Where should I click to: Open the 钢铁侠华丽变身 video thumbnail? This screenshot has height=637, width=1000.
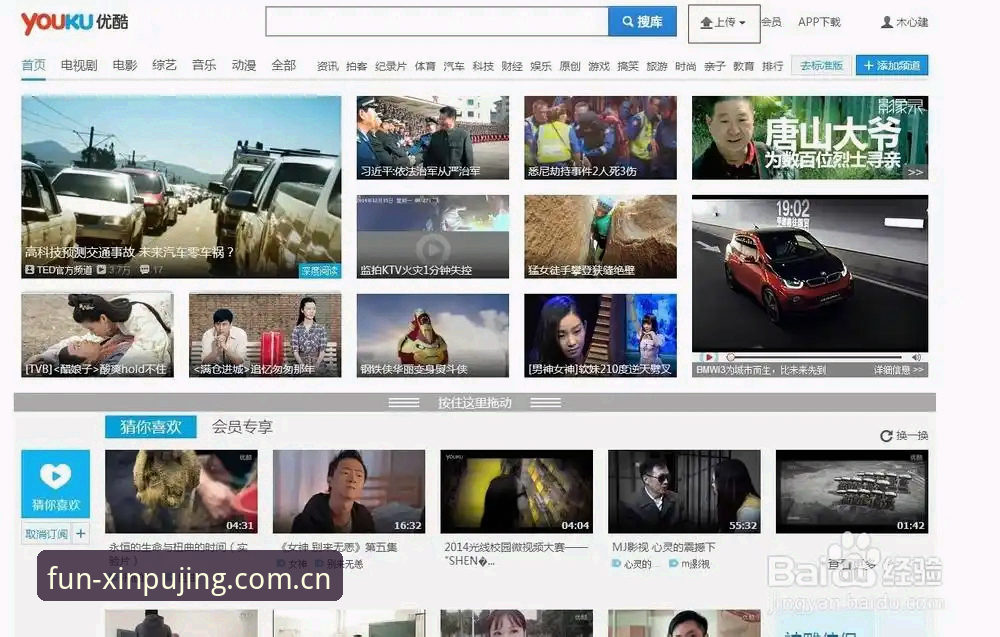tap(433, 335)
